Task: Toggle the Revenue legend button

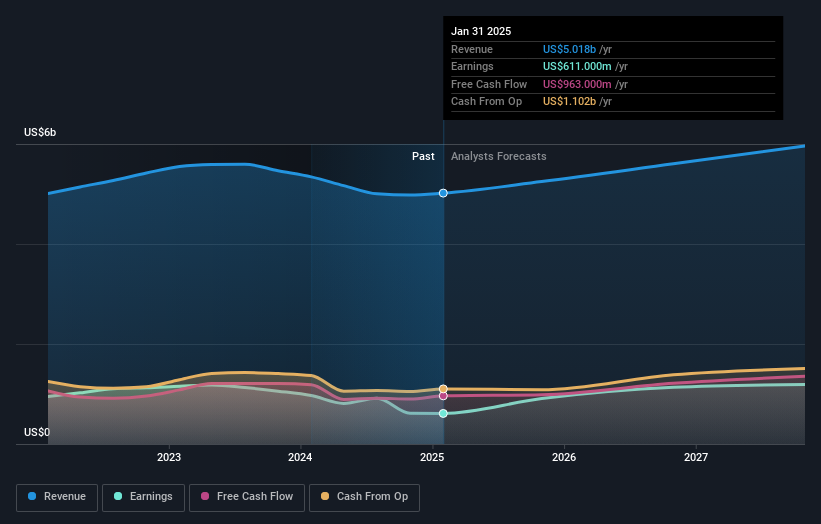Action: tap(57, 497)
